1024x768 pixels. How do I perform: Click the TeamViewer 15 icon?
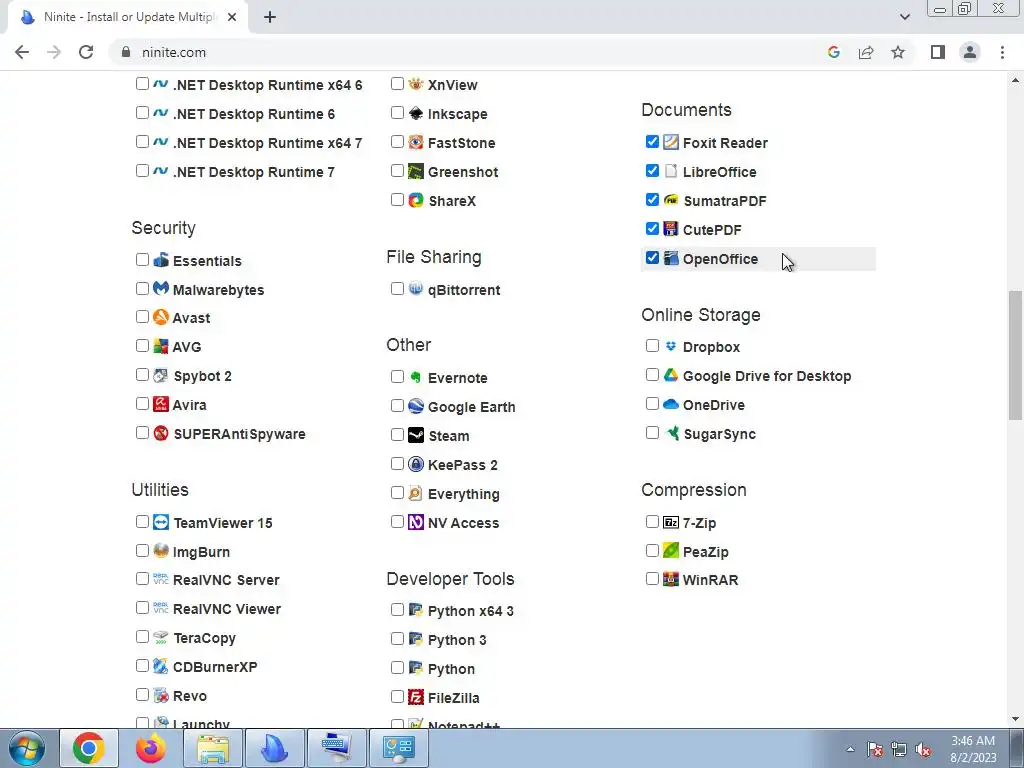(x=161, y=522)
